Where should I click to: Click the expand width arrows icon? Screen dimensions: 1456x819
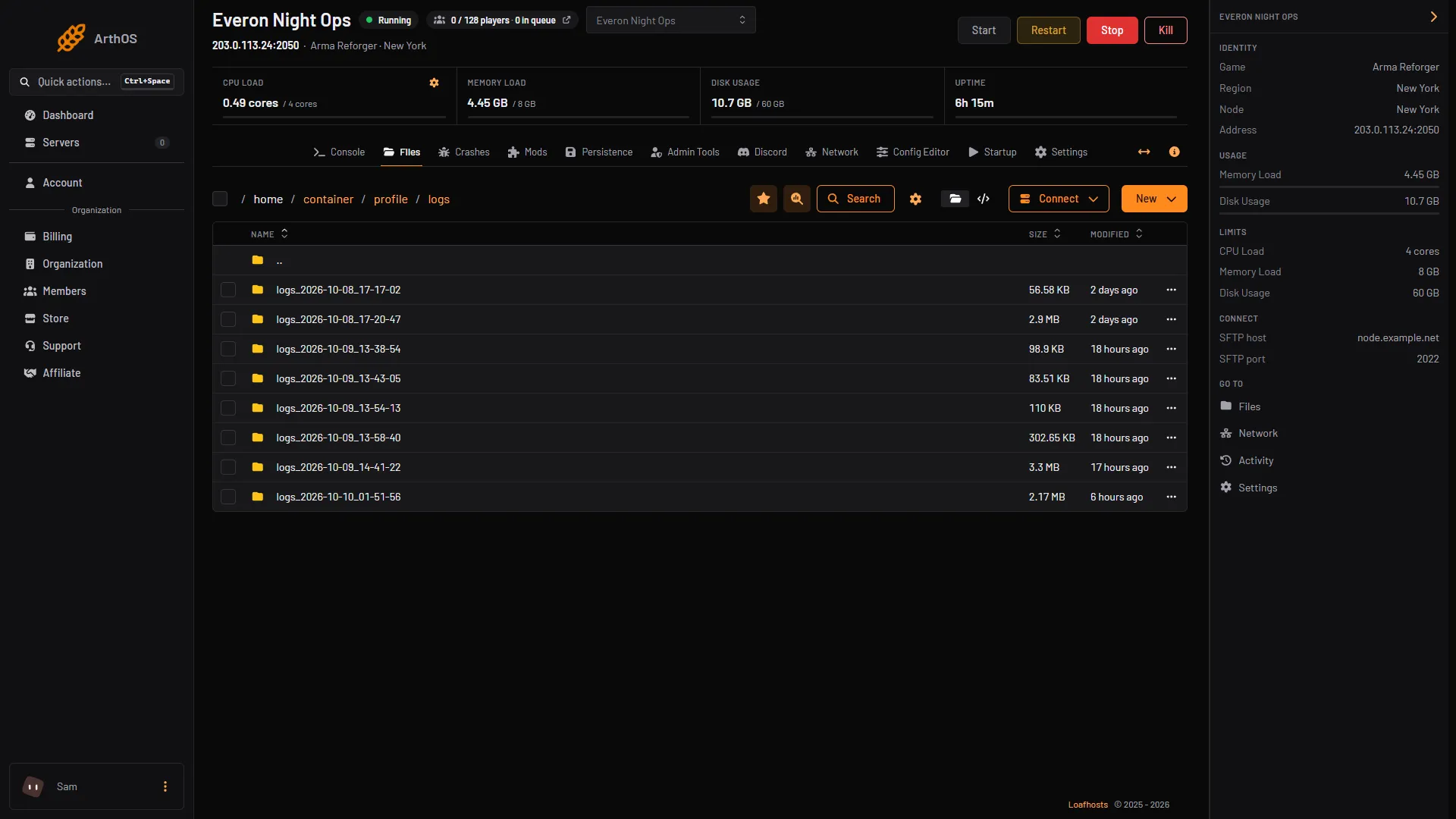pyautogui.click(x=1144, y=152)
